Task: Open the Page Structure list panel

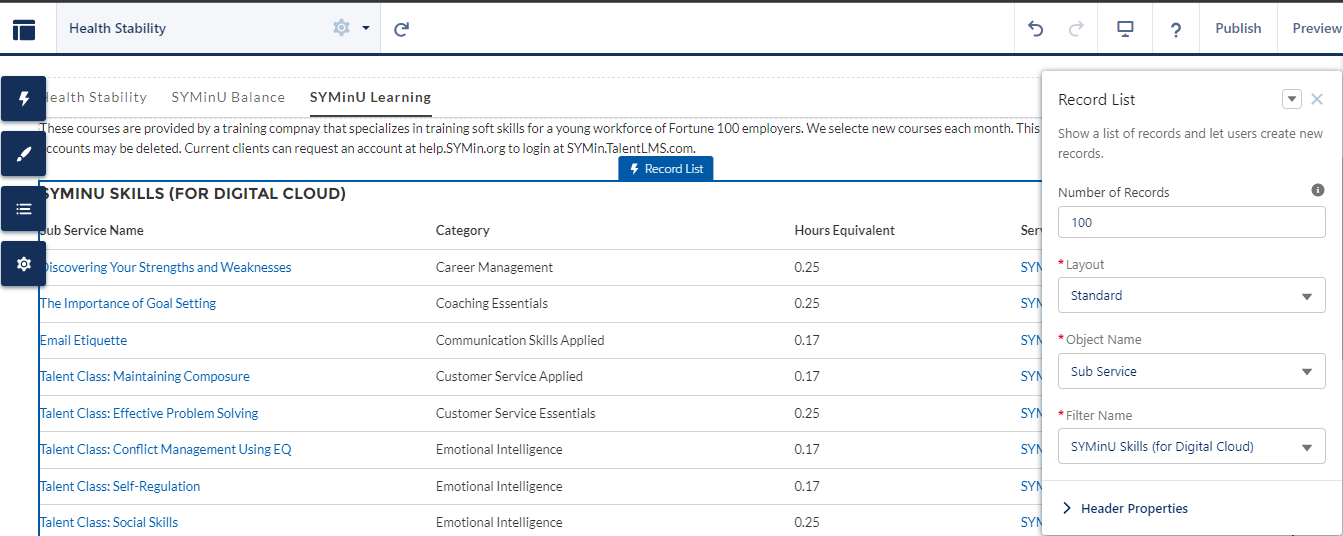Action: pyautogui.click(x=24, y=209)
